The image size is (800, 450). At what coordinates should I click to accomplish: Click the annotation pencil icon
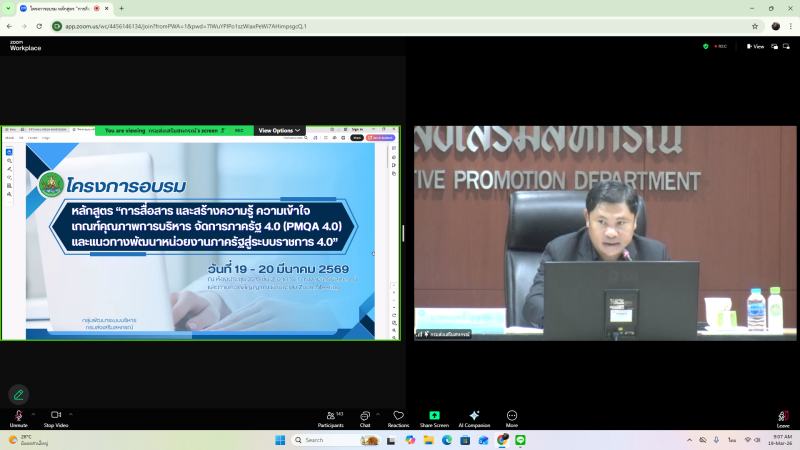point(18,394)
